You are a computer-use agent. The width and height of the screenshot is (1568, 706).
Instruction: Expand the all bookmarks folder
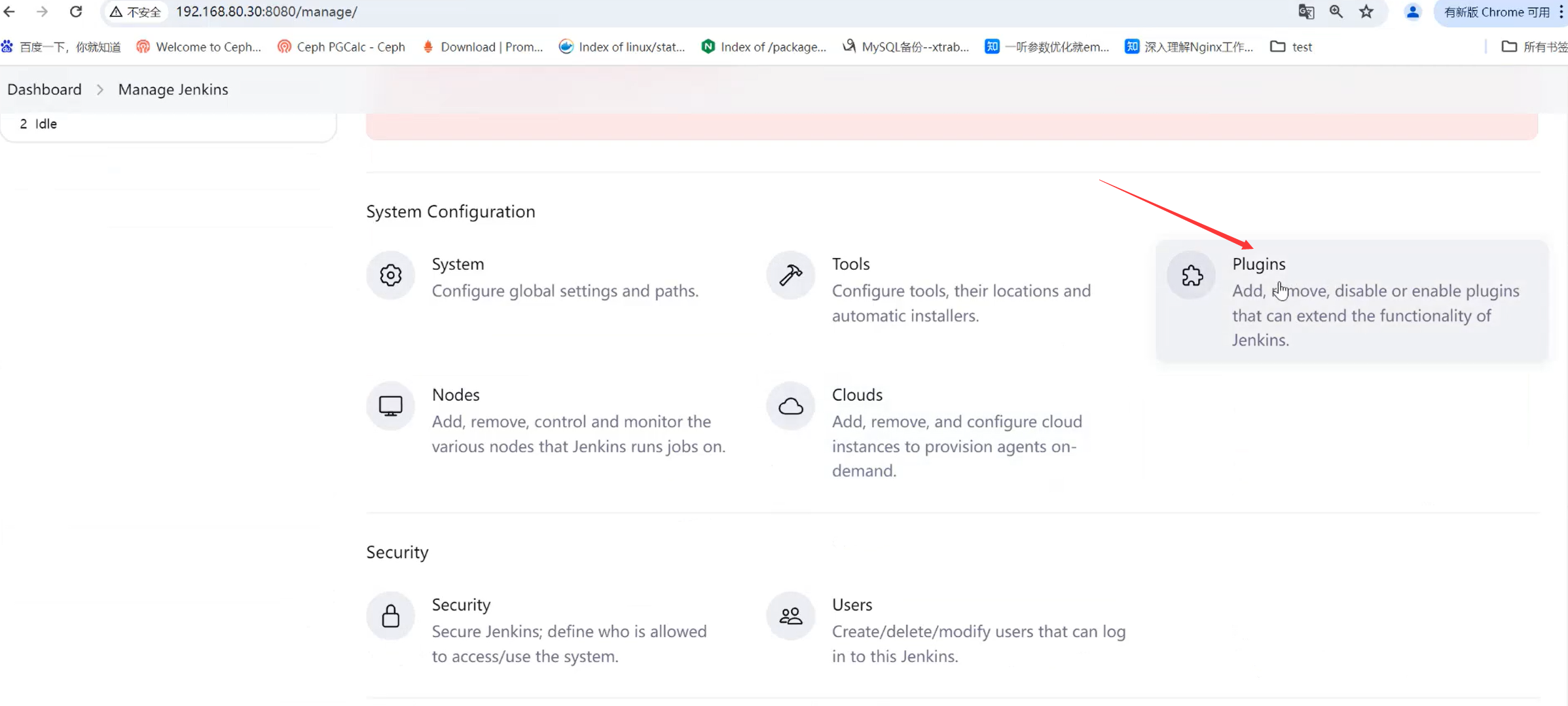click(1535, 46)
